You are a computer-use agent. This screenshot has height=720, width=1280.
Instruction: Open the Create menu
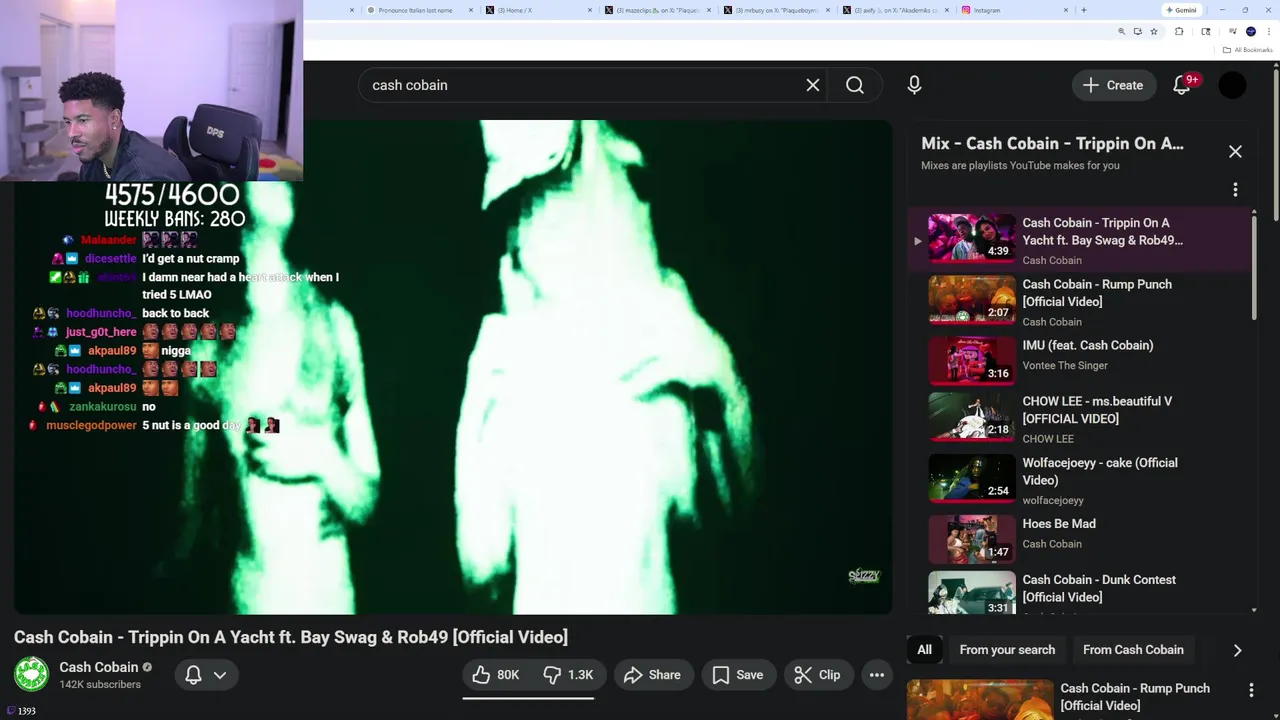point(1113,85)
